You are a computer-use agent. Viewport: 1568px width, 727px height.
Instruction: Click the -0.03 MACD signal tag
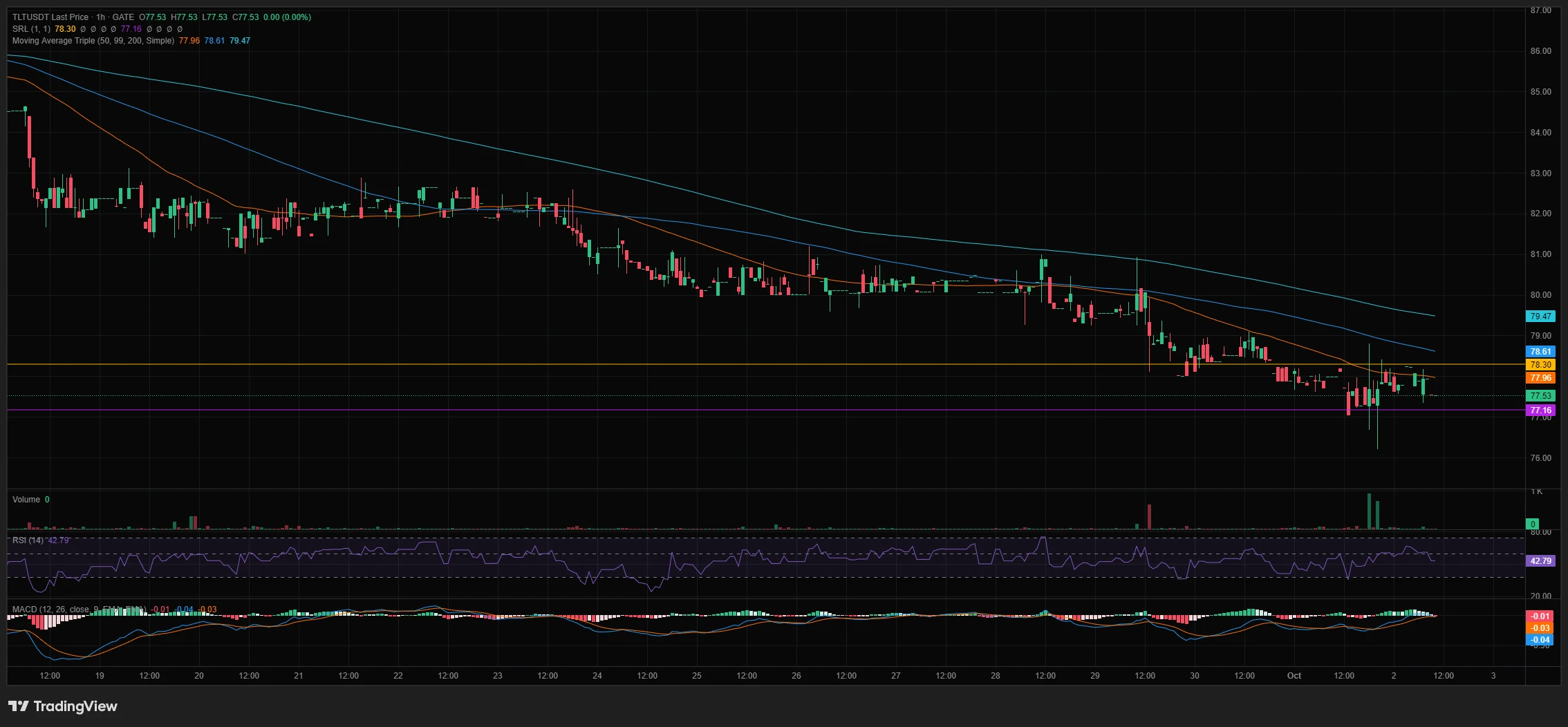[1540, 628]
